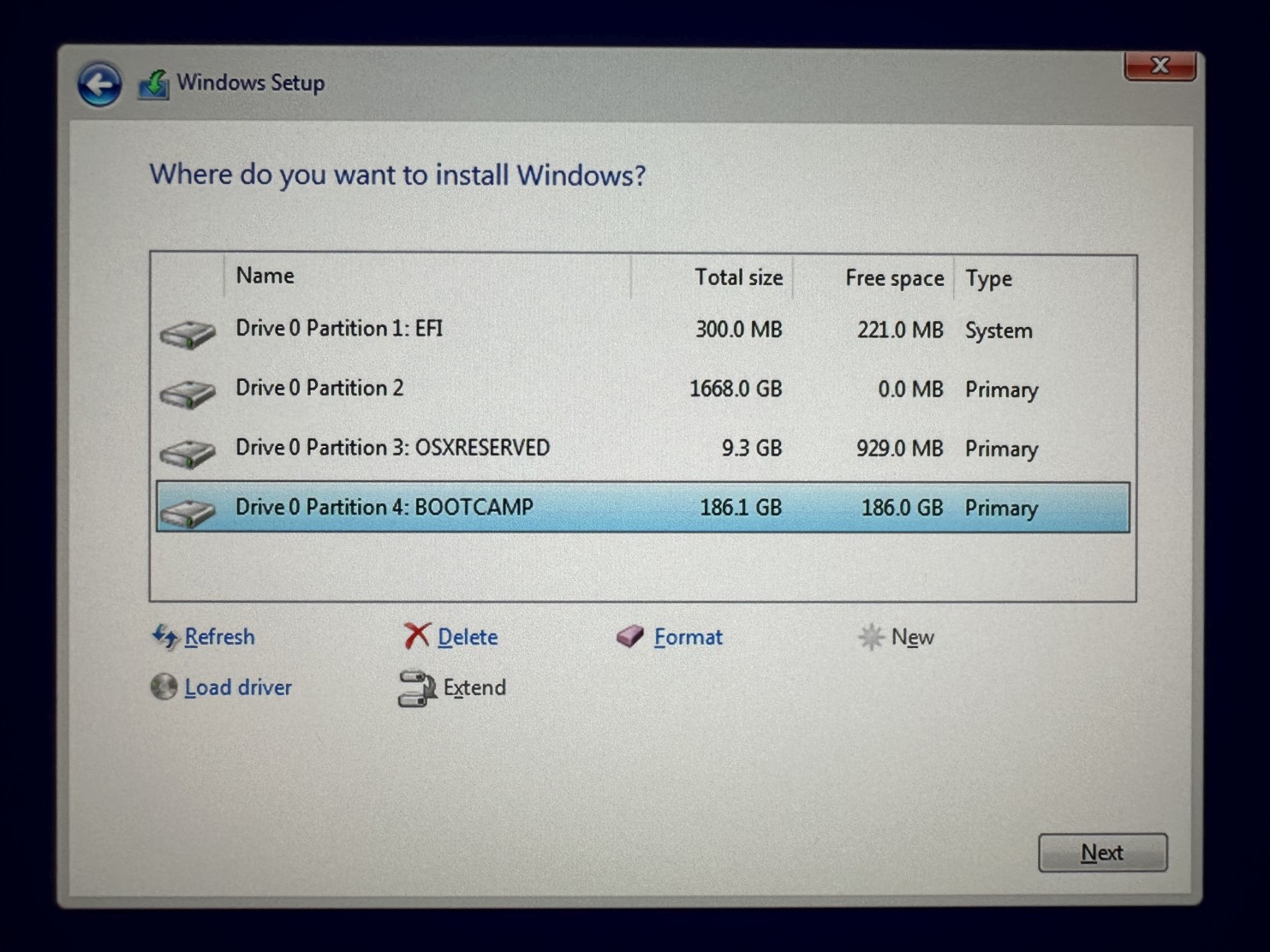
Task: Refresh the partition list
Action: 219,637
